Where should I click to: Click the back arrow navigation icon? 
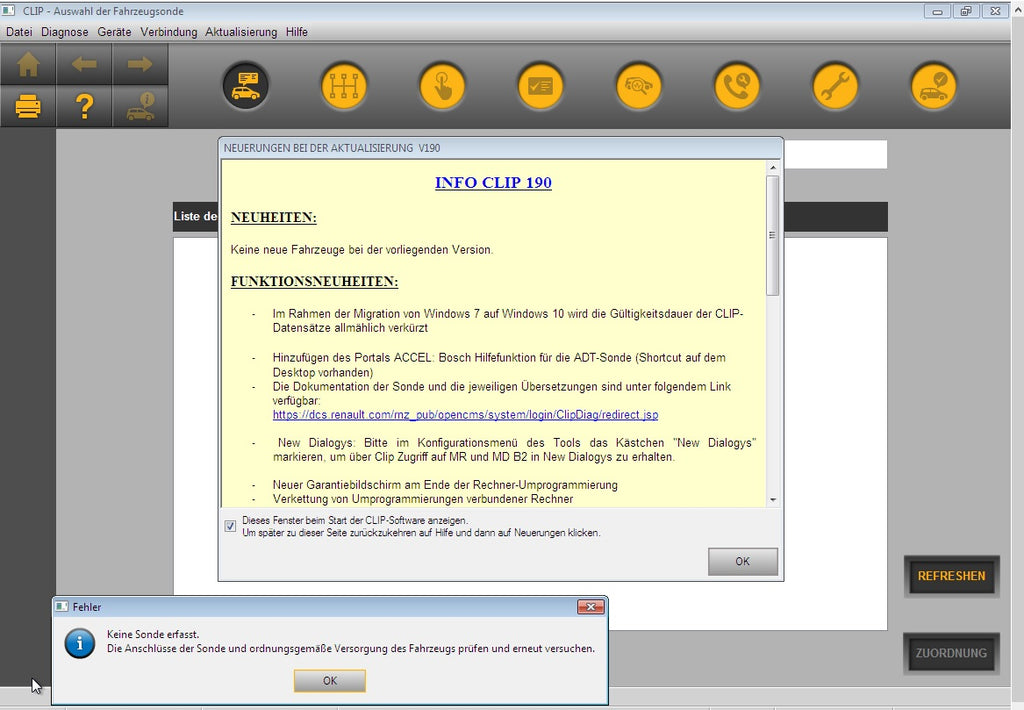pos(84,65)
